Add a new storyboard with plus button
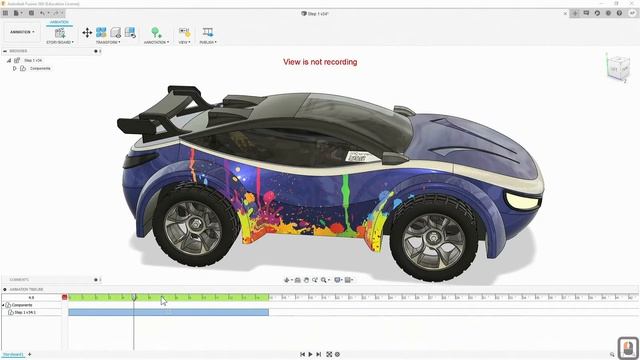 pos(29,354)
